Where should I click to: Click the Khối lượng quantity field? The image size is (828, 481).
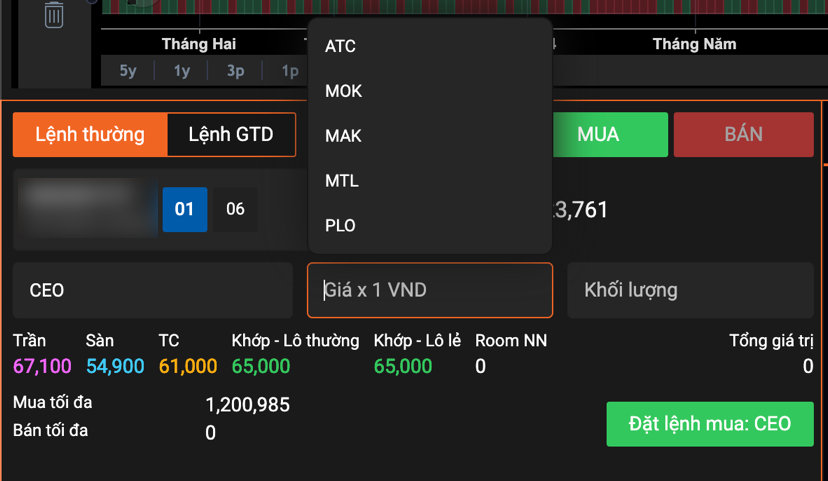point(690,290)
